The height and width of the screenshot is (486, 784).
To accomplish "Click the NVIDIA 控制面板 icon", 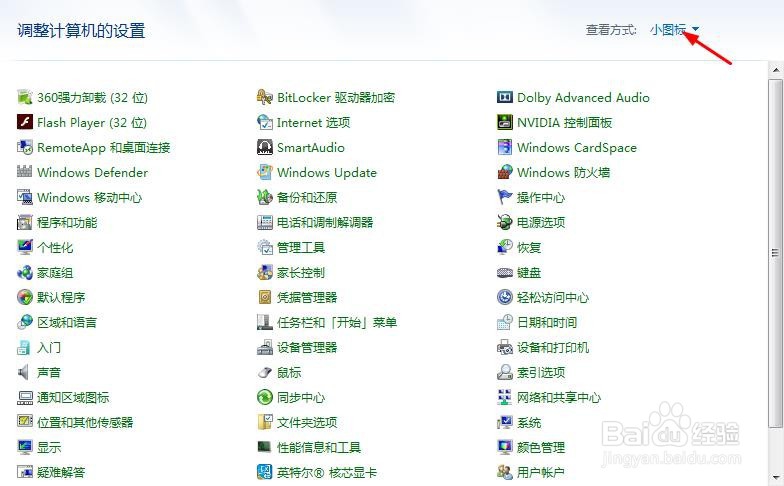I will [x=504, y=122].
